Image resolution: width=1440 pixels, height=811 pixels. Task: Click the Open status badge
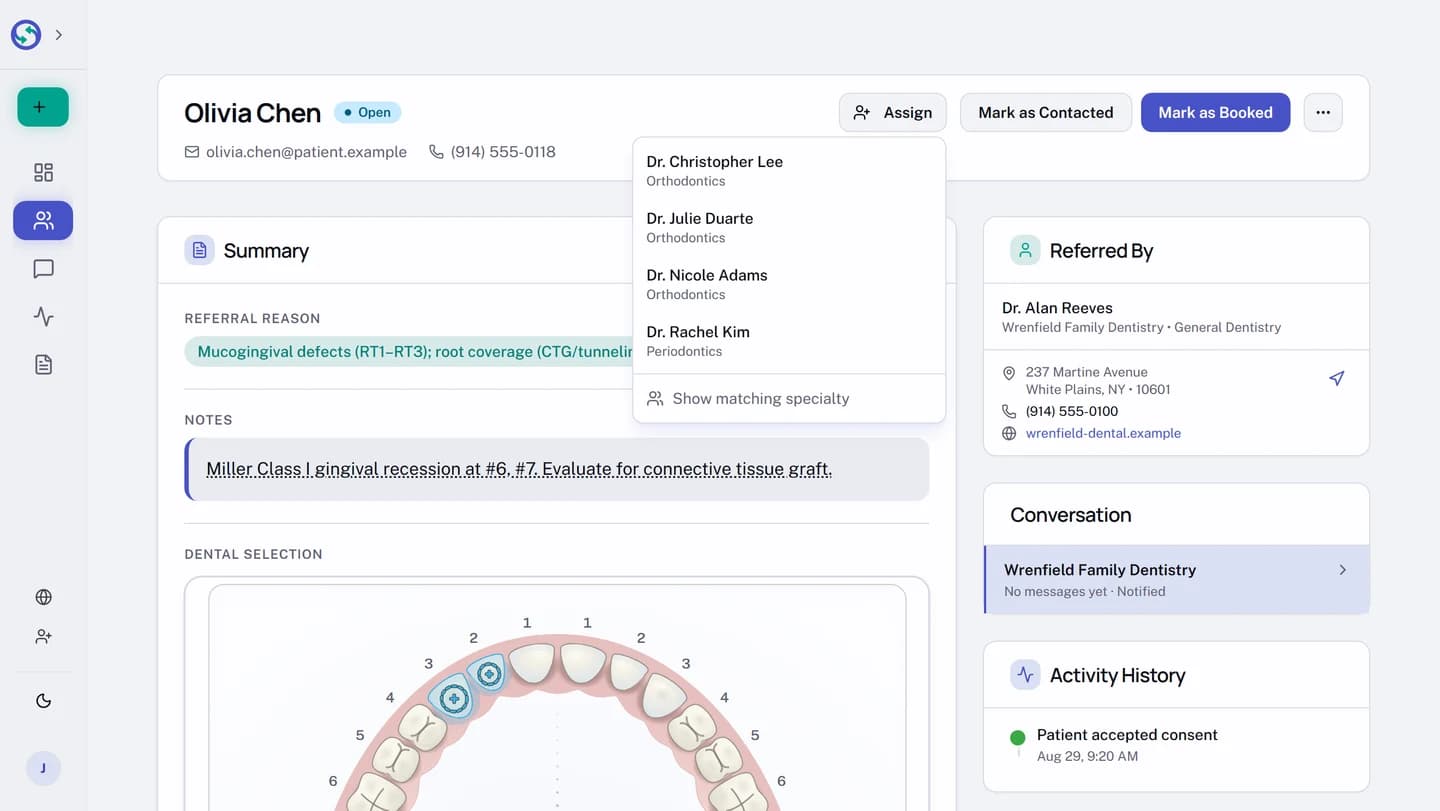point(367,113)
